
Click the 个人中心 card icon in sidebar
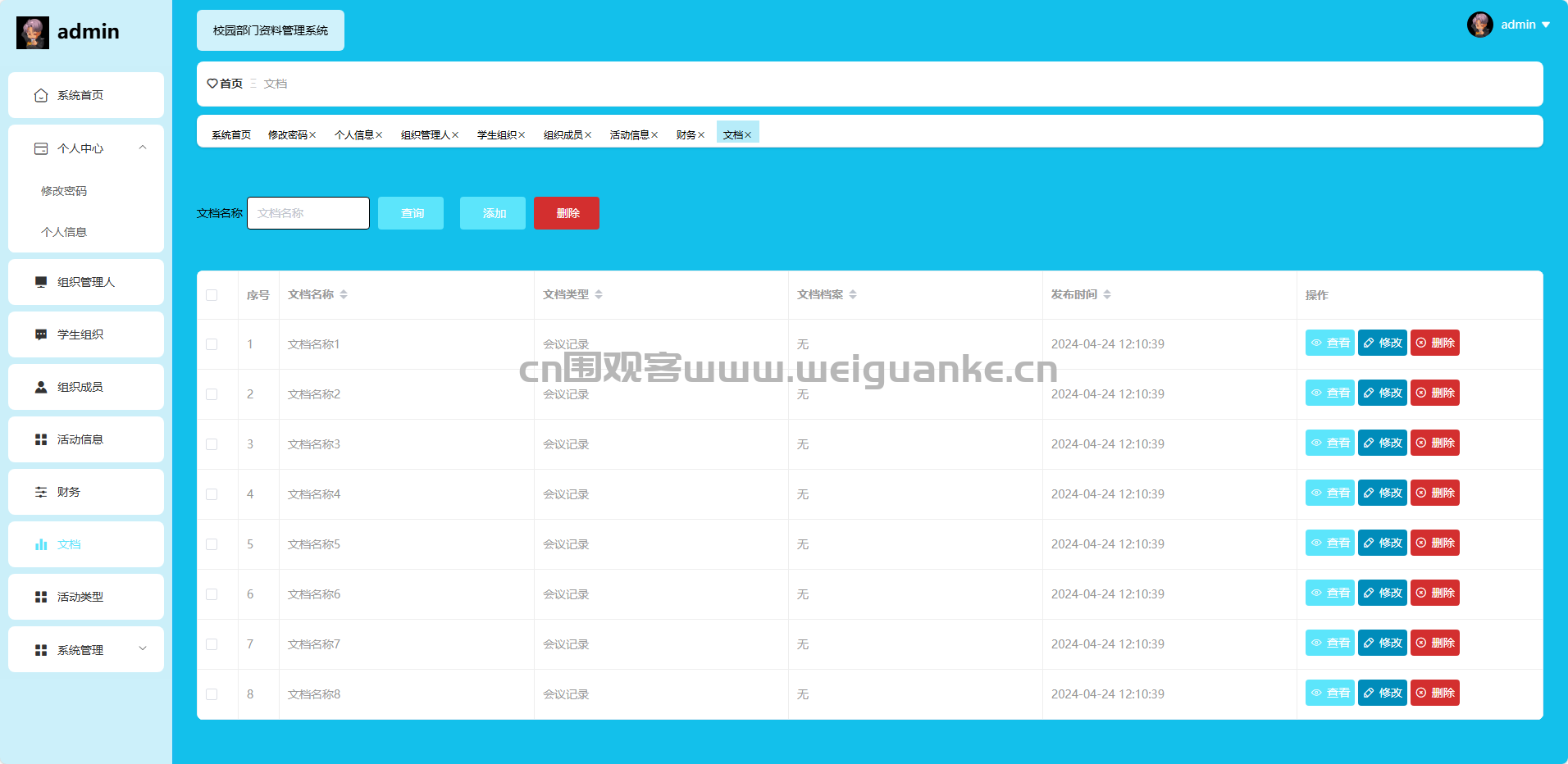[41, 148]
